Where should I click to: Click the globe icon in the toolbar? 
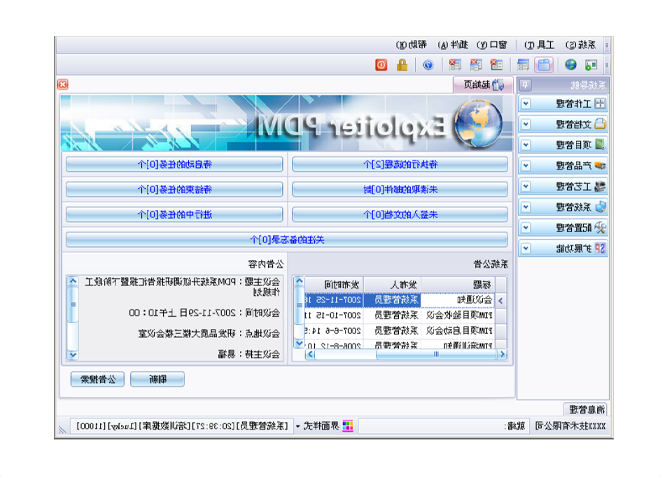pyautogui.click(x=570, y=65)
